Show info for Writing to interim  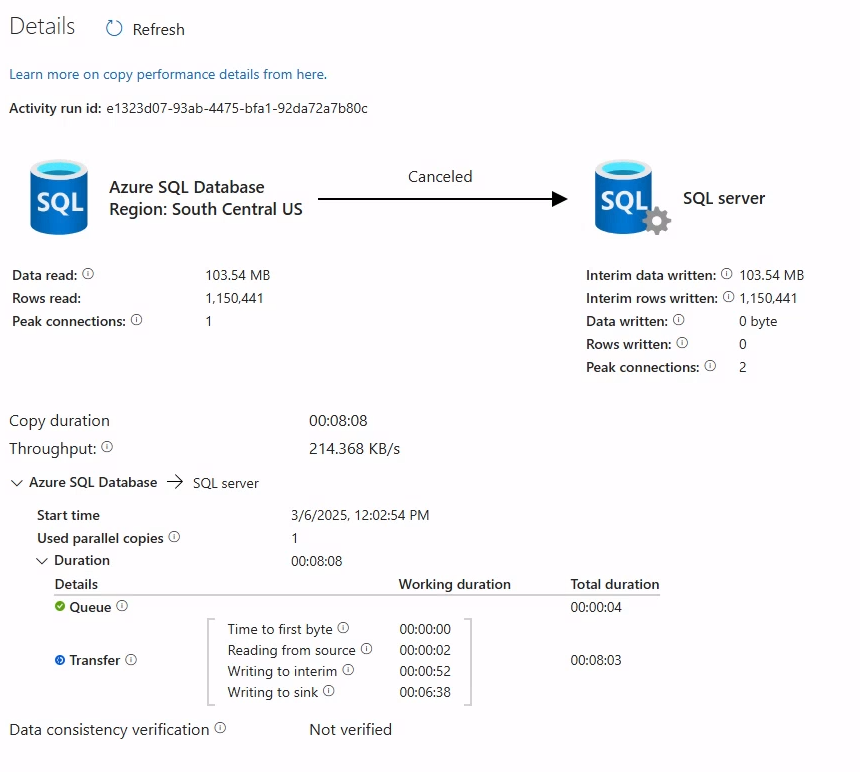(348, 670)
